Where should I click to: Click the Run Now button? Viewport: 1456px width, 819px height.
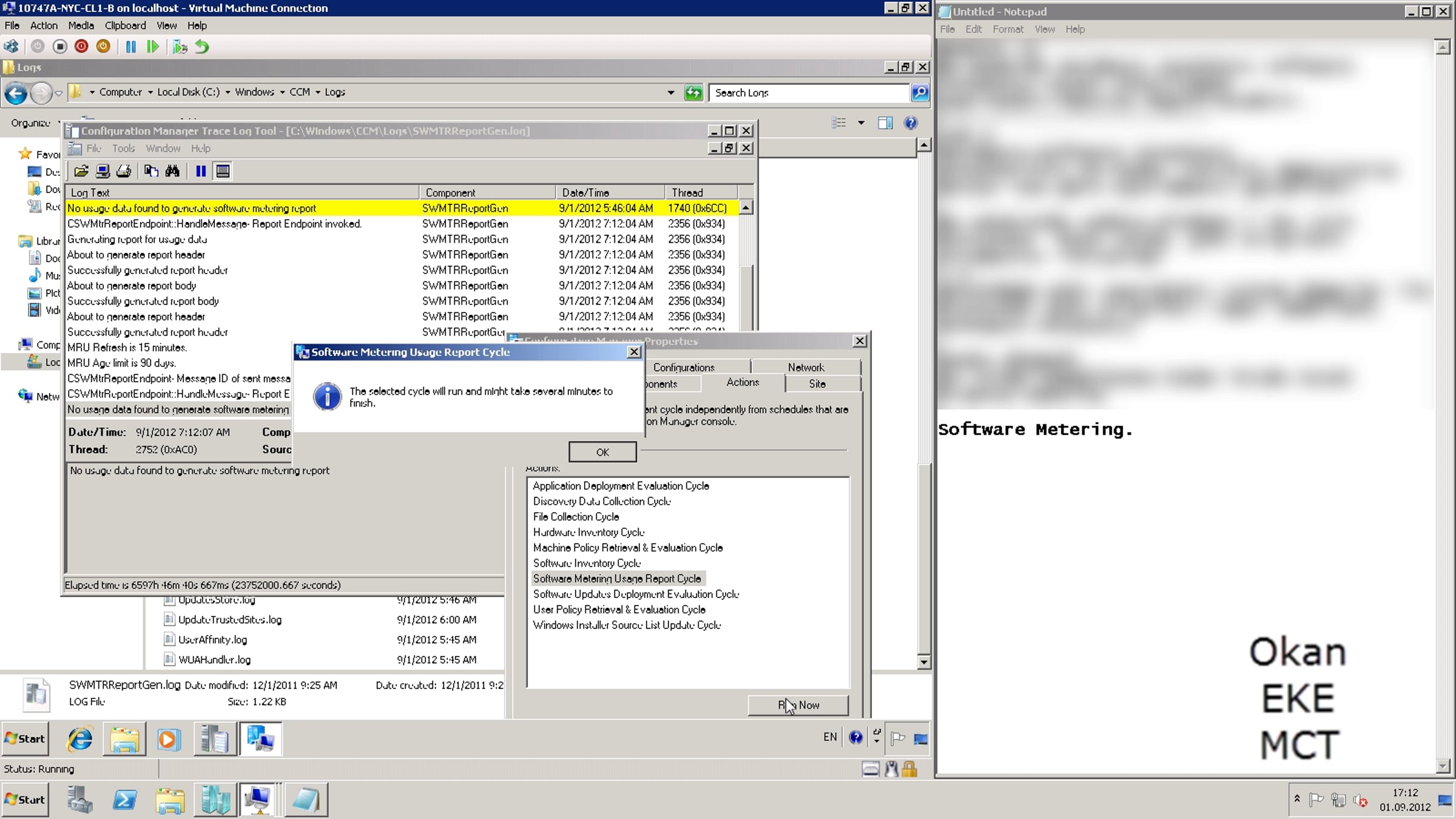798,705
